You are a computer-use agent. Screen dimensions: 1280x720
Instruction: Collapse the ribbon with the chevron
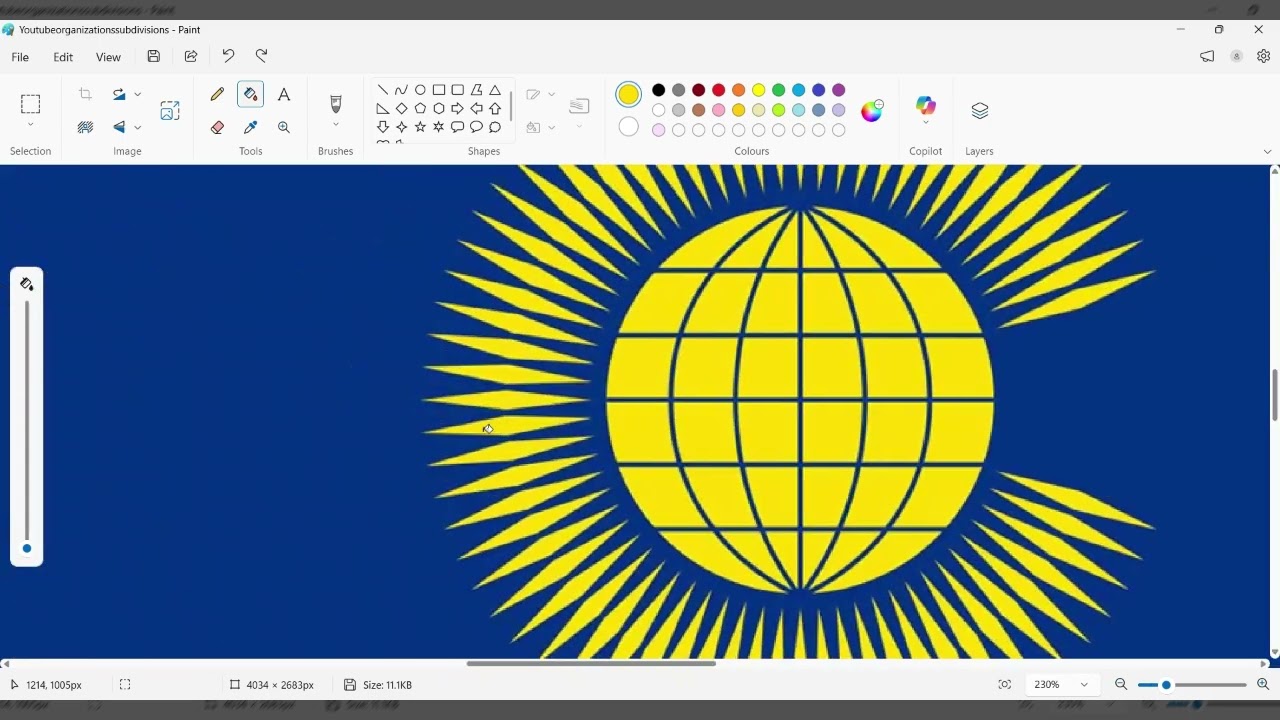click(1268, 152)
